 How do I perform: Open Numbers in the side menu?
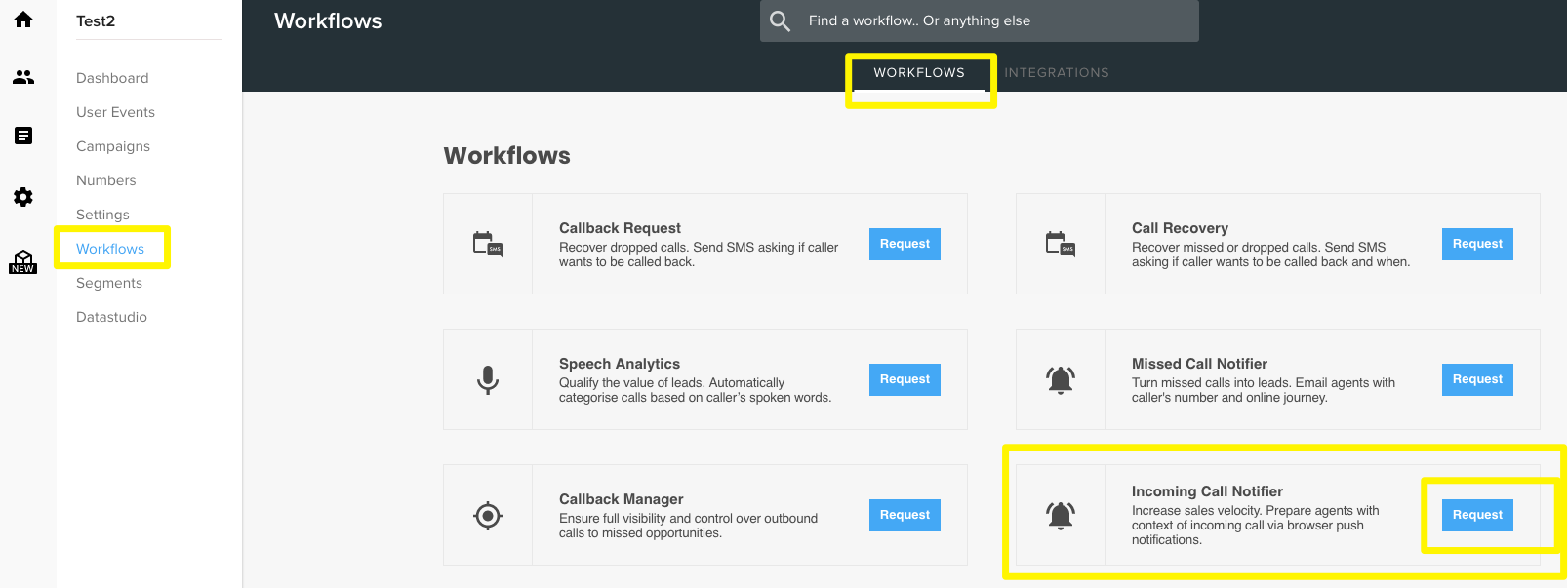pos(106,180)
